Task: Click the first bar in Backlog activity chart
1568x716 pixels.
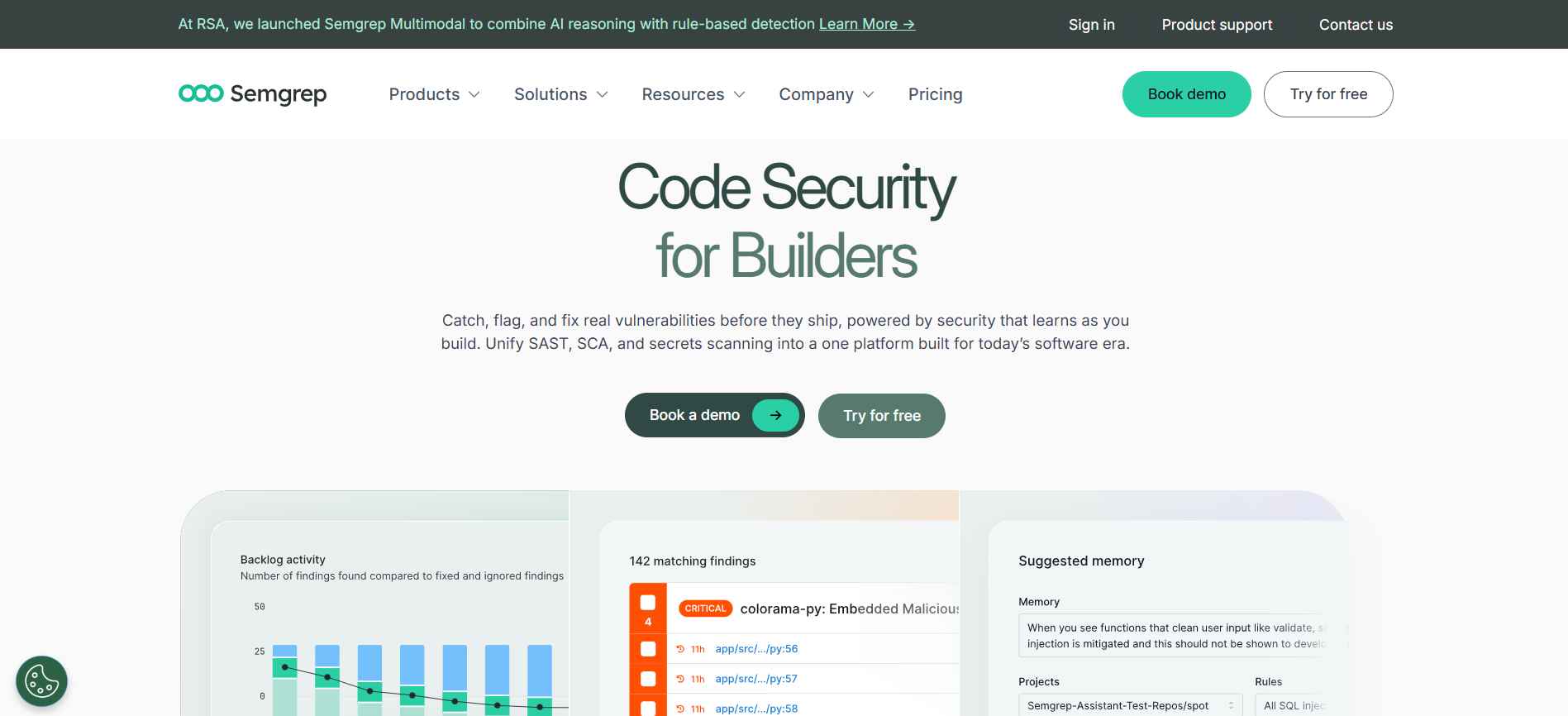Action: click(285, 680)
